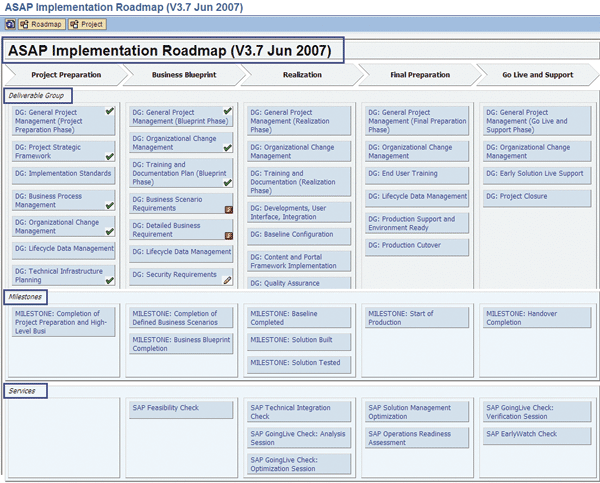Screen dimensions: 600x483
Task: Click checkmark on Training and Documentation Plan (Blueprint Phase)
Action: pos(228,182)
